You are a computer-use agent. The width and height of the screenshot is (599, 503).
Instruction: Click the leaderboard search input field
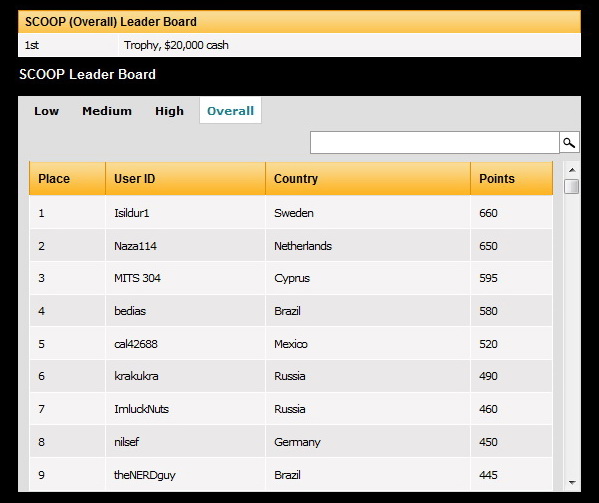(435, 142)
